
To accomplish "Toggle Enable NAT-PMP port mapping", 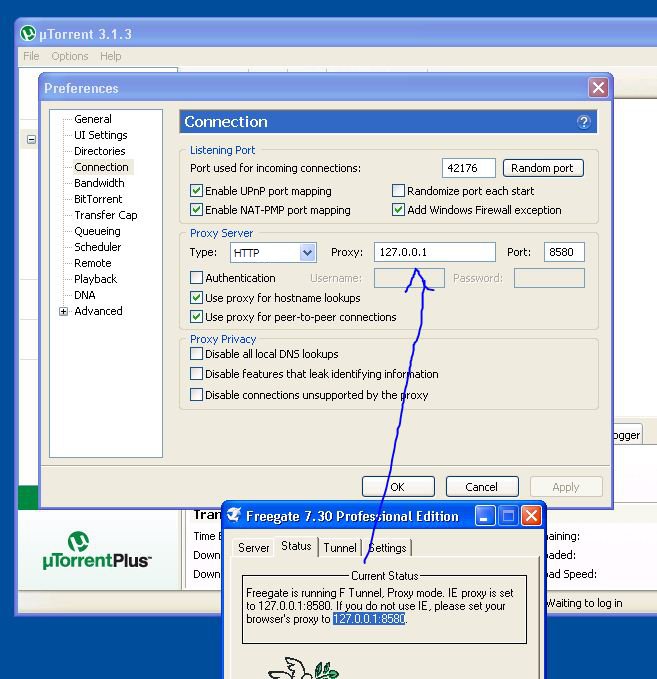I will pos(196,210).
